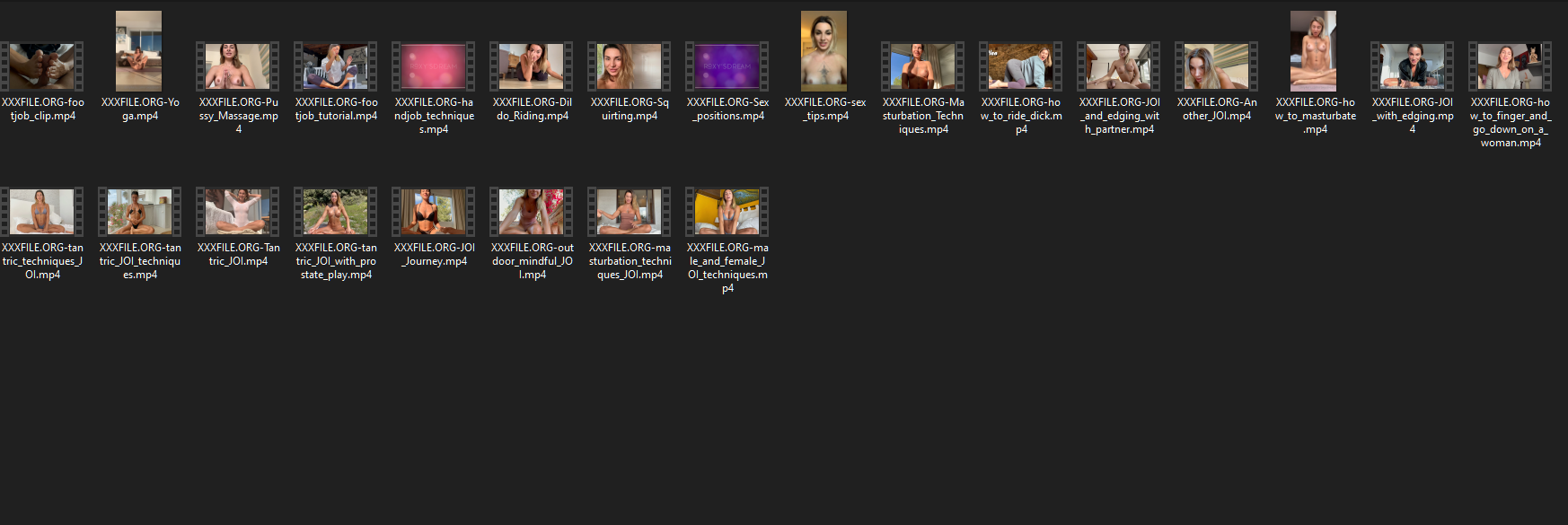
Task: Select the JOI_and_edging_with_partner.mp4 thumbnail
Action: click(1118, 66)
